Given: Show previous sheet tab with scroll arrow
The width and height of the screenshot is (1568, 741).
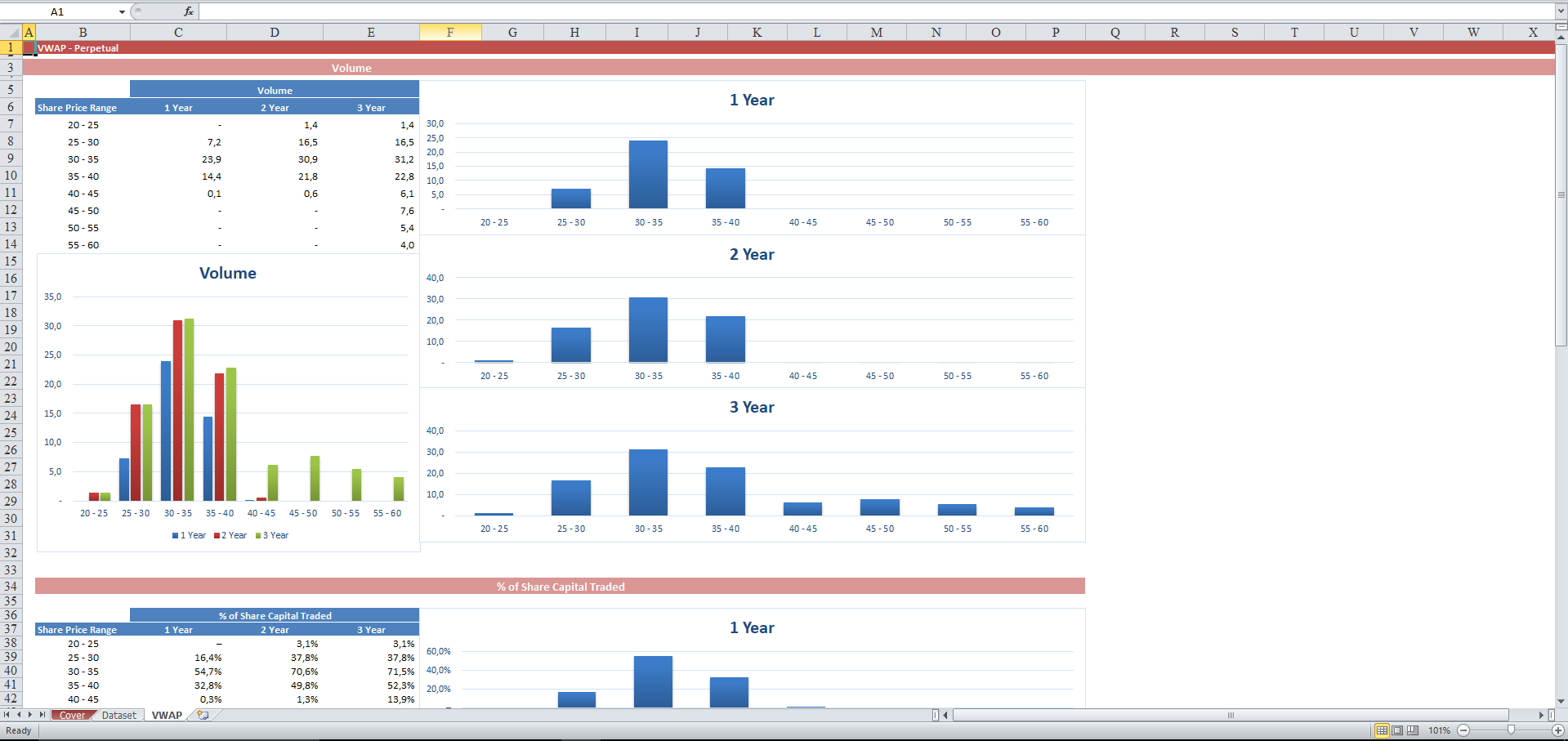Looking at the screenshot, I should click(x=19, y=715).
